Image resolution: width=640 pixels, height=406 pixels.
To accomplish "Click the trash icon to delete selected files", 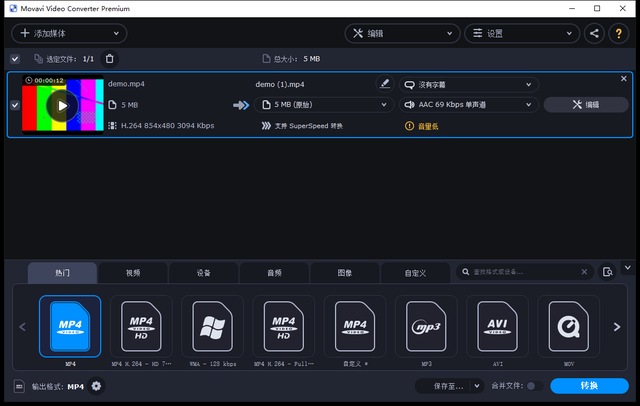I will (109, 59).
